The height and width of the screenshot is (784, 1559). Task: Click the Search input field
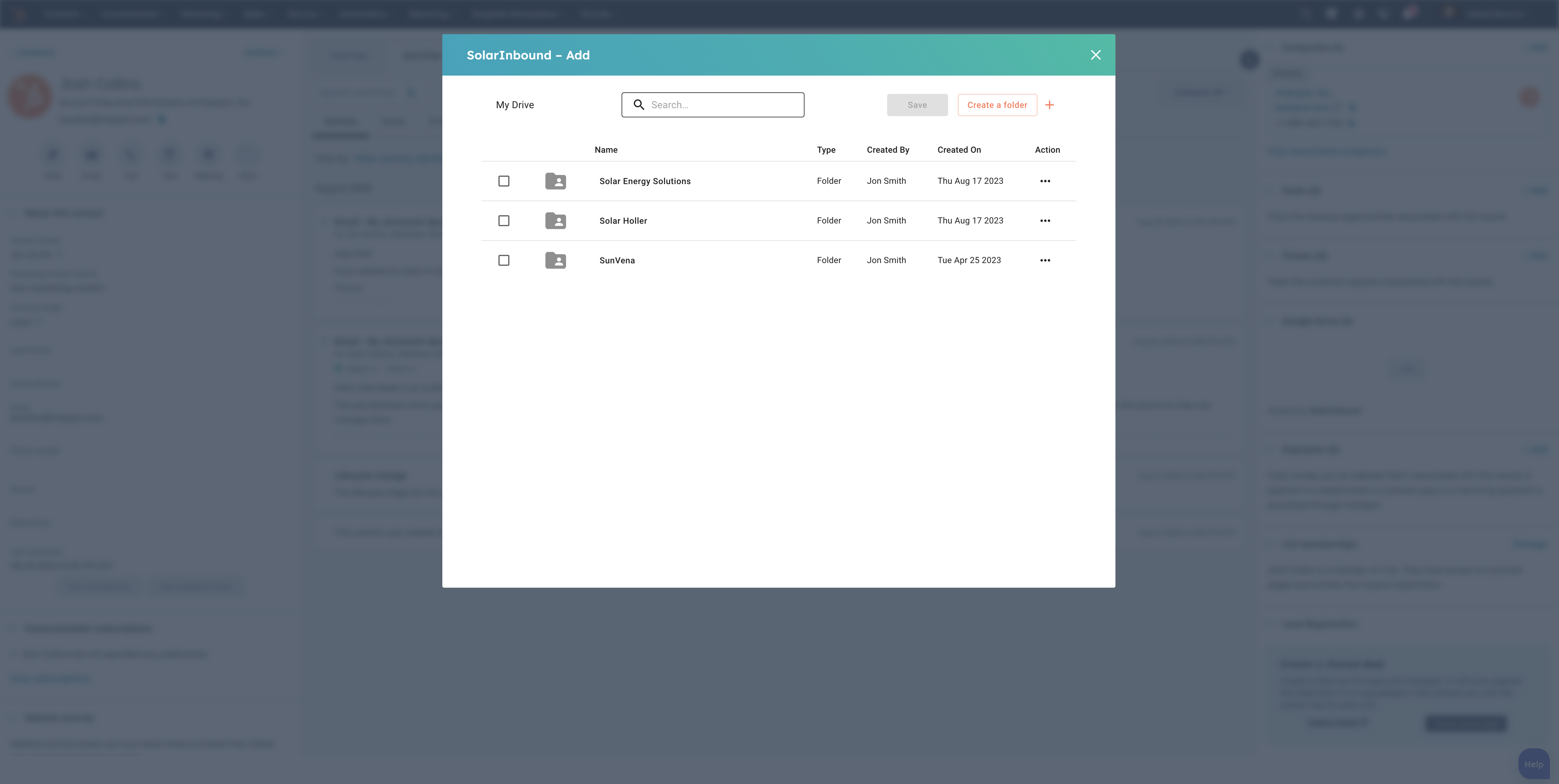click(x=712, y=105)
